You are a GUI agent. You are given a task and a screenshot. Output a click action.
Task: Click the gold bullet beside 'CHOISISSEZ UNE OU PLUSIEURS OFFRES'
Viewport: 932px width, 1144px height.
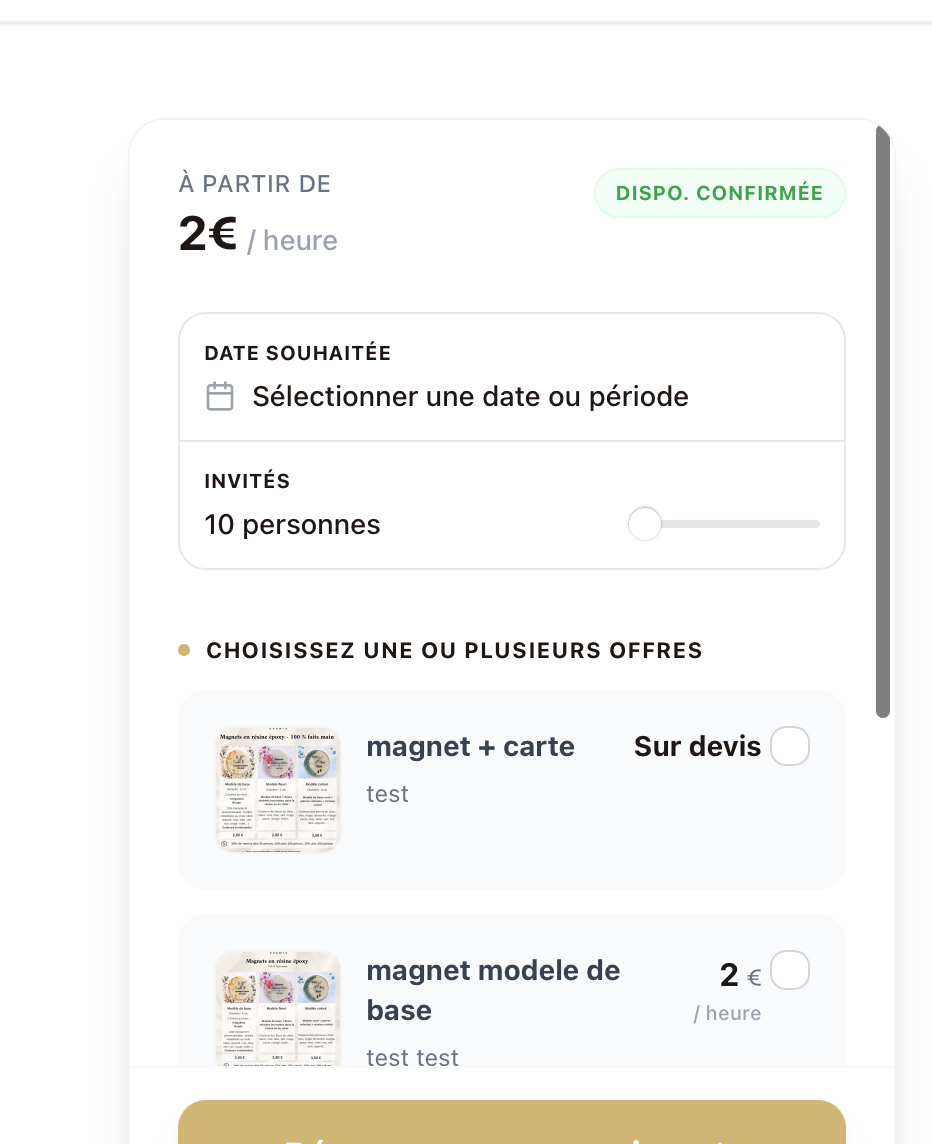click(x=184, y=650)
